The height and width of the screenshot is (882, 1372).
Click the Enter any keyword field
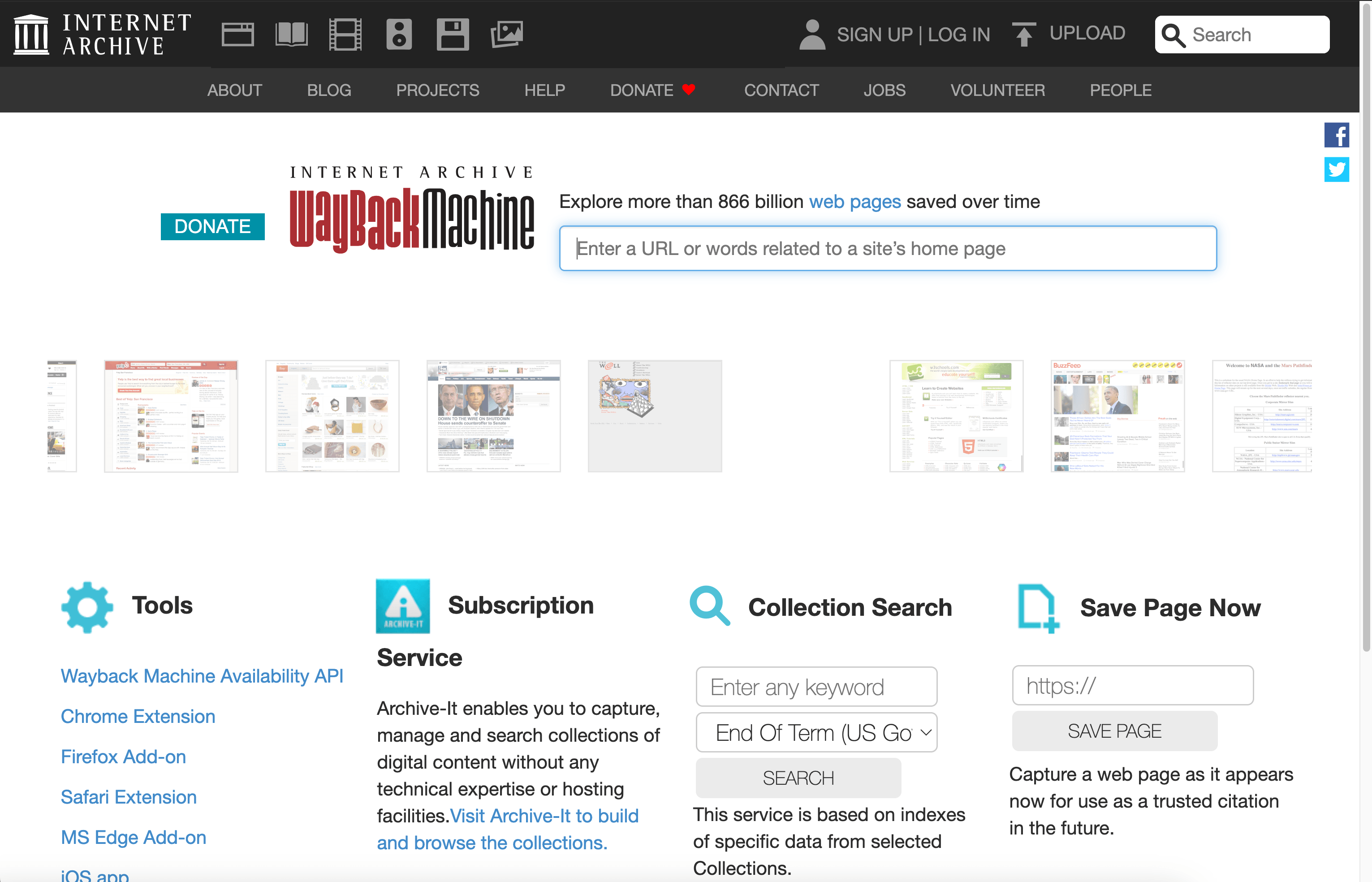click(816, 687)
